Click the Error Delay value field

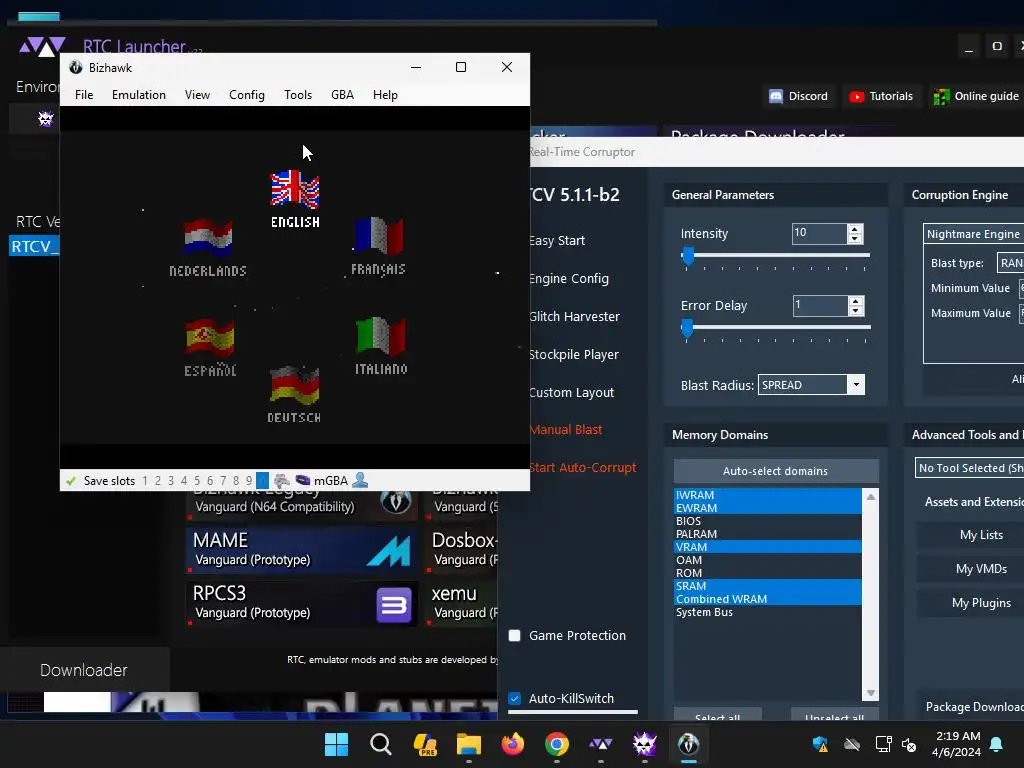tap(820, 305)
